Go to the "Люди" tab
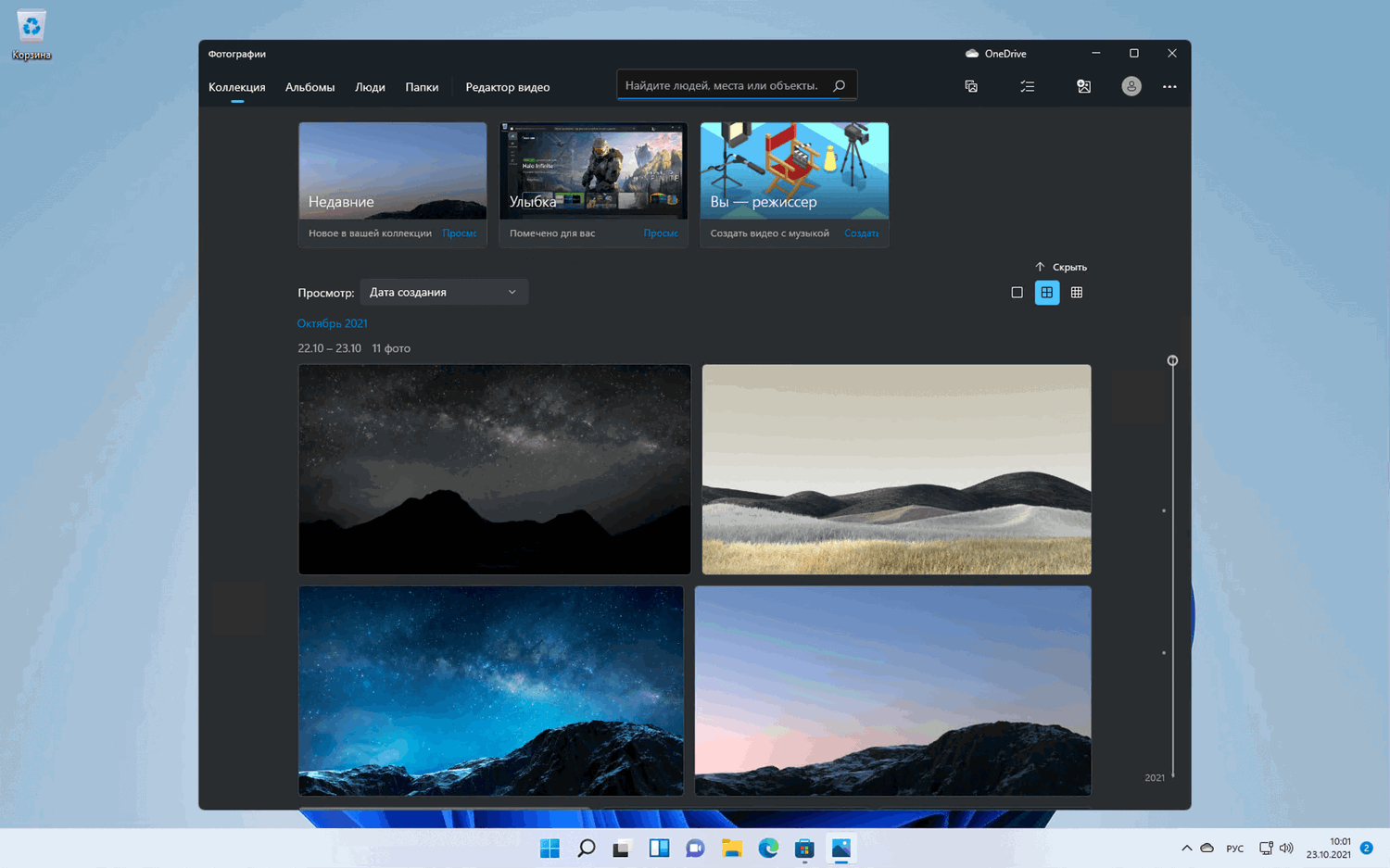 (x=370, y=87)
